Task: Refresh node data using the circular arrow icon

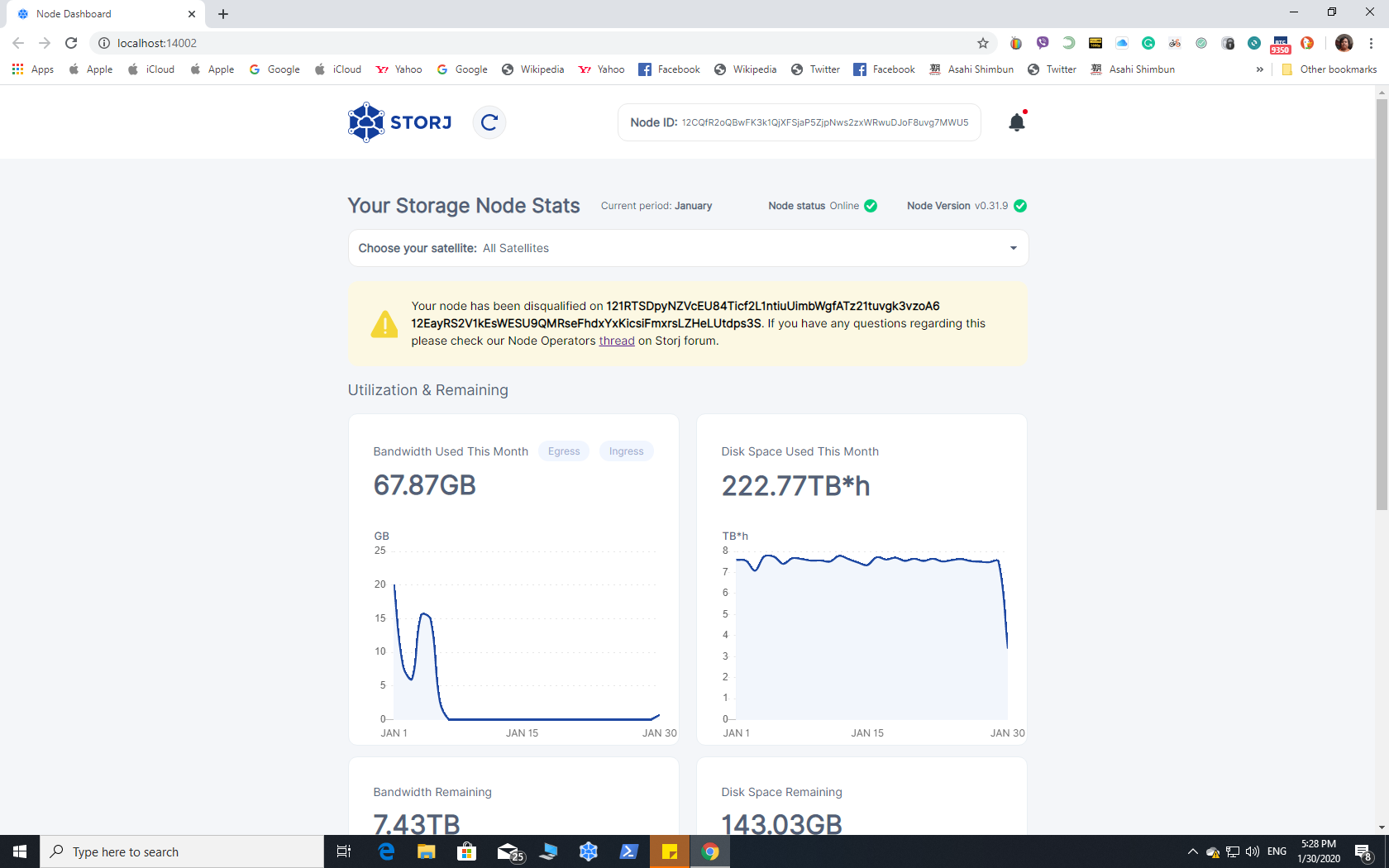Action: [x=489, y=122]
